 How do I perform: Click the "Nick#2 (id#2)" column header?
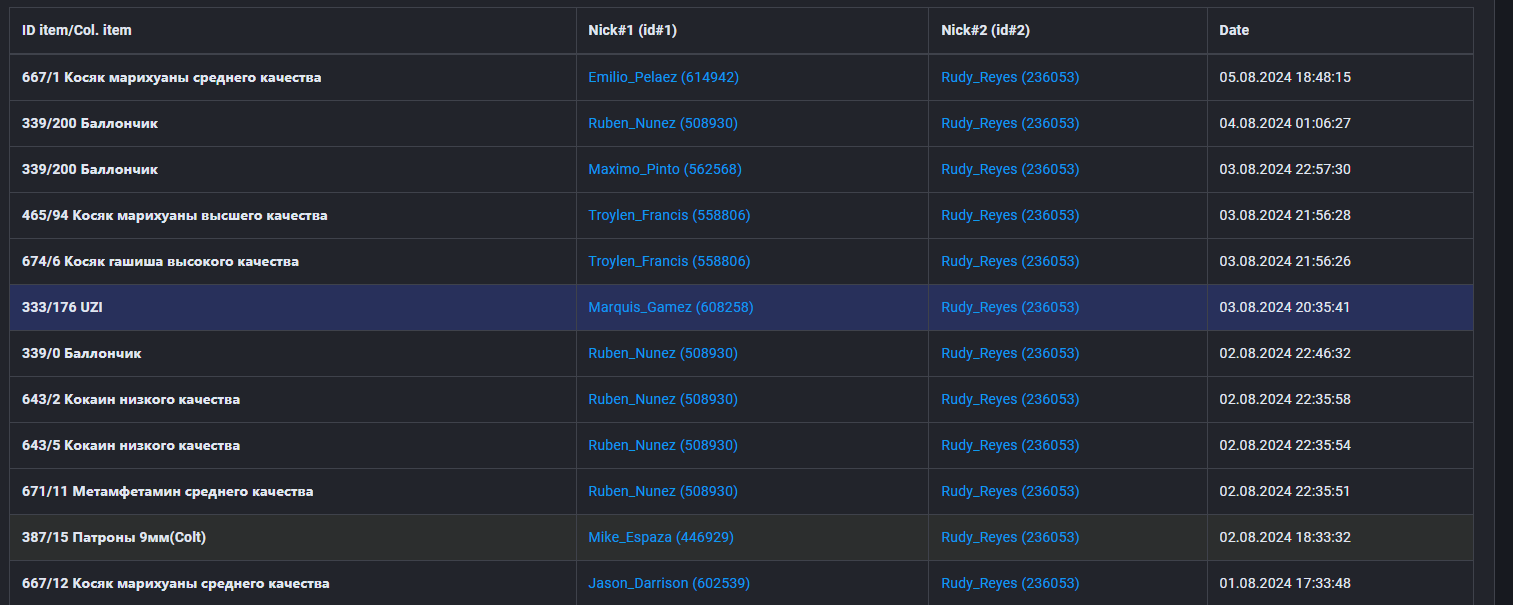[985, 30]
